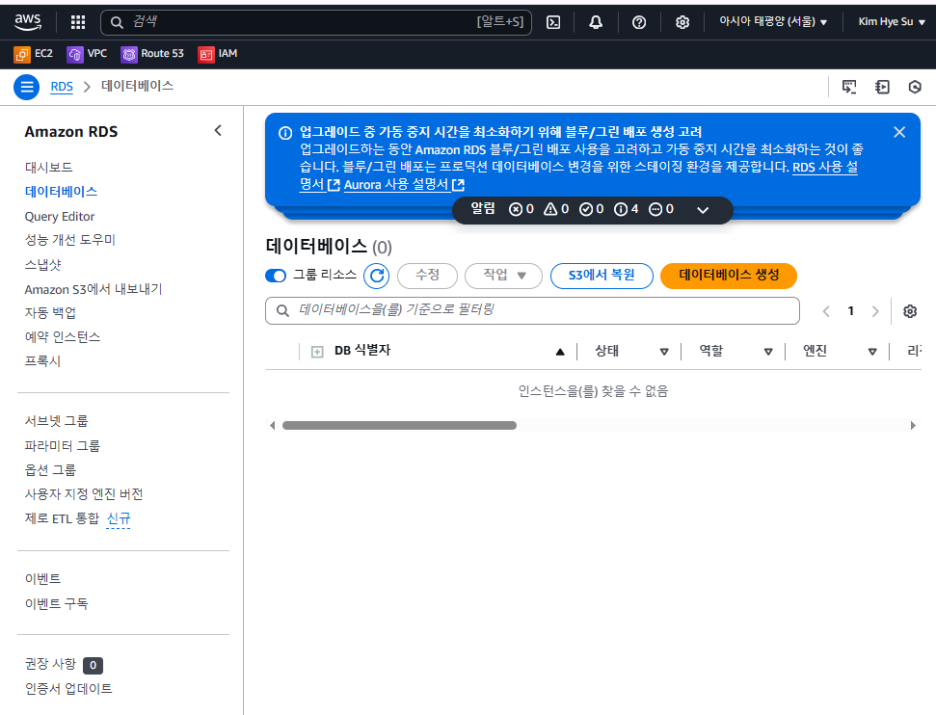Viewport: 936px width, 715px height.
Task: Select 데이터베이스 in the sidebar
Action: point(61,192)
